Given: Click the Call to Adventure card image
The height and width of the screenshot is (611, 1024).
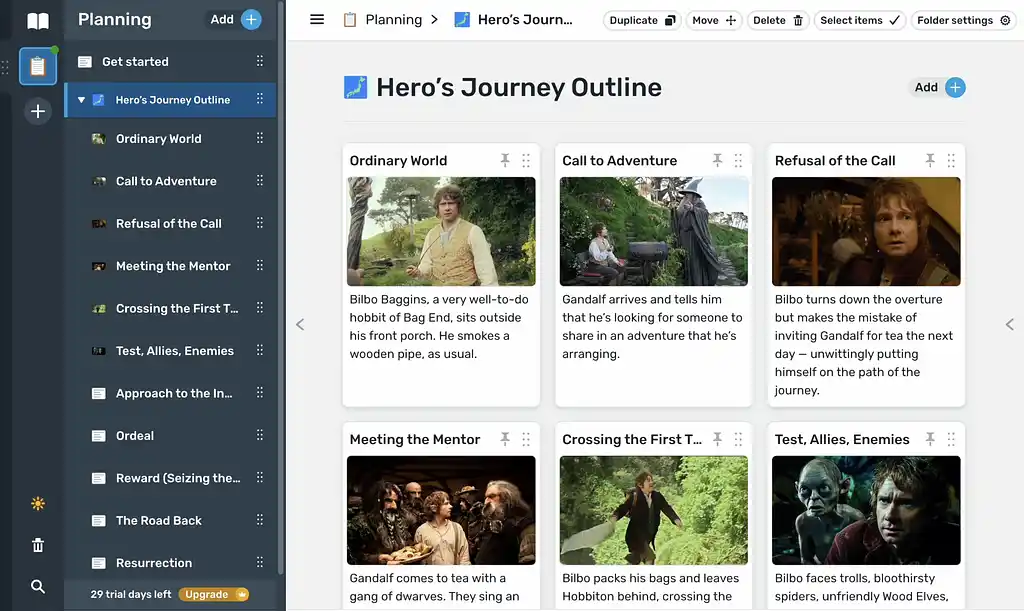Looking at the screenshot, I should (654, 232).
